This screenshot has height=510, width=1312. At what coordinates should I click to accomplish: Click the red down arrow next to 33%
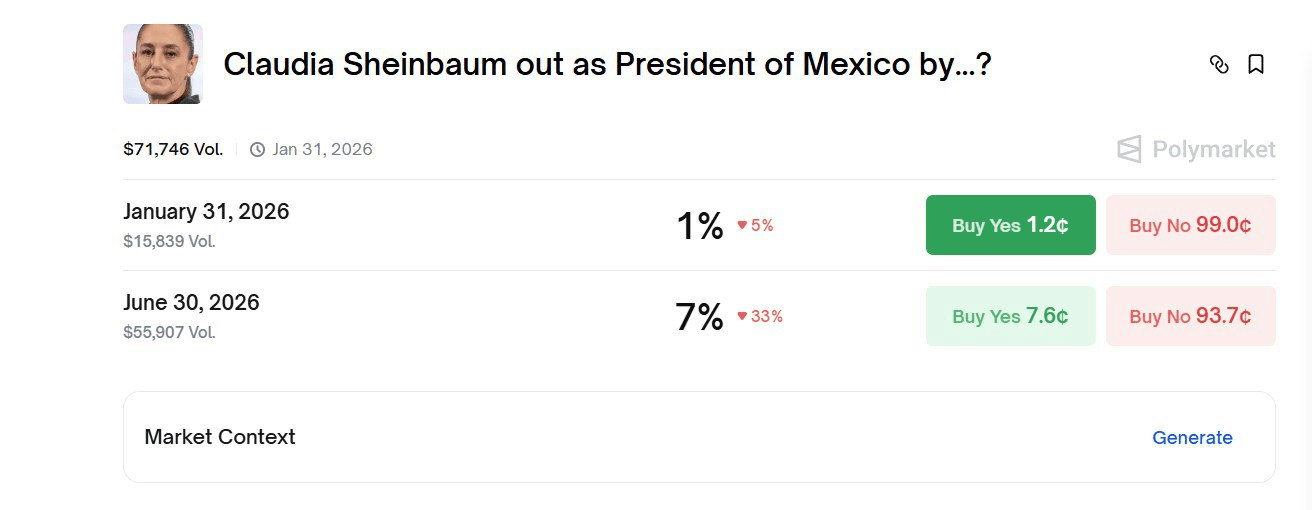point(742,317)
